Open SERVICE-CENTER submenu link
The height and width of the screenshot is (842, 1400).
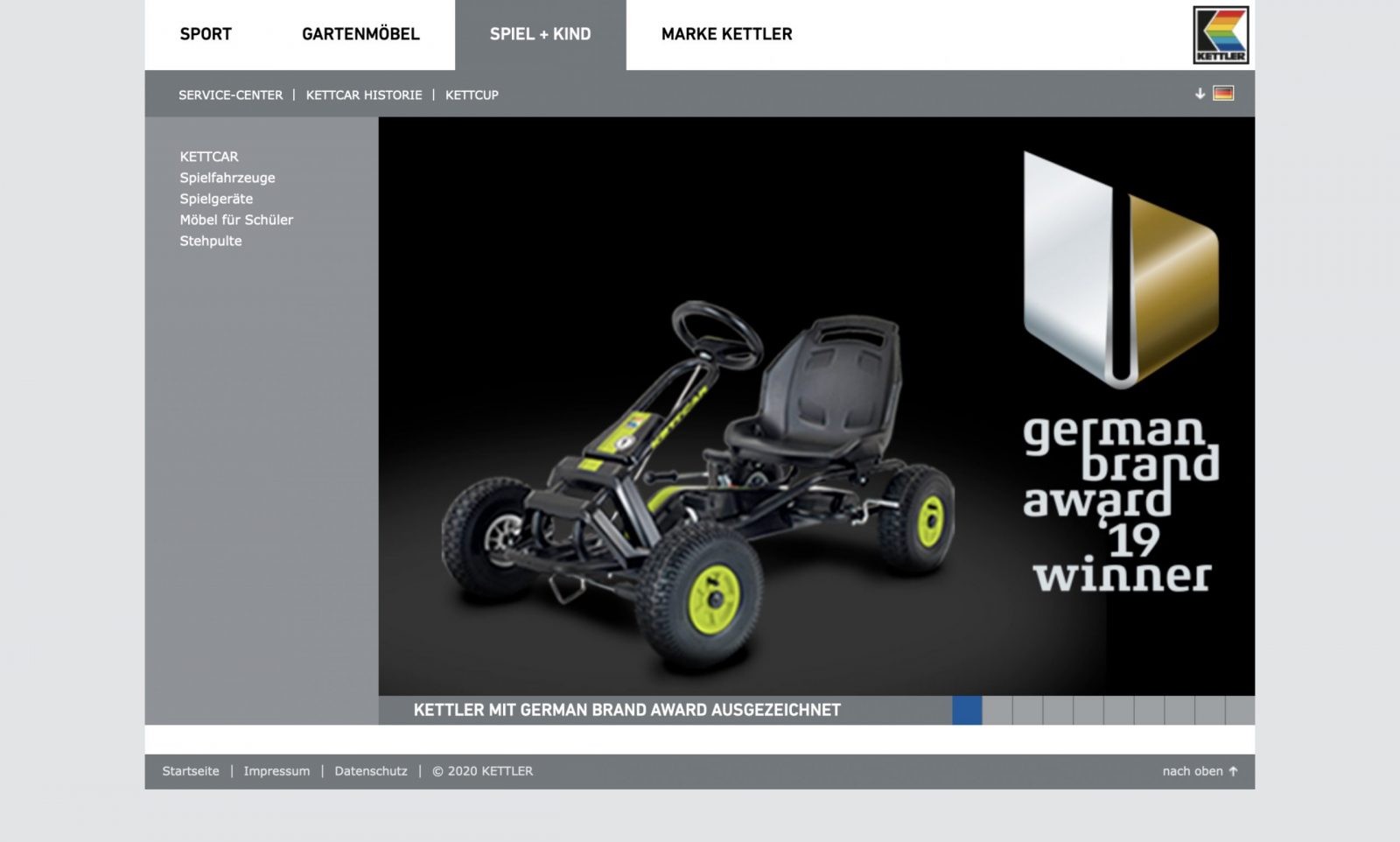(x=230, y=95)
